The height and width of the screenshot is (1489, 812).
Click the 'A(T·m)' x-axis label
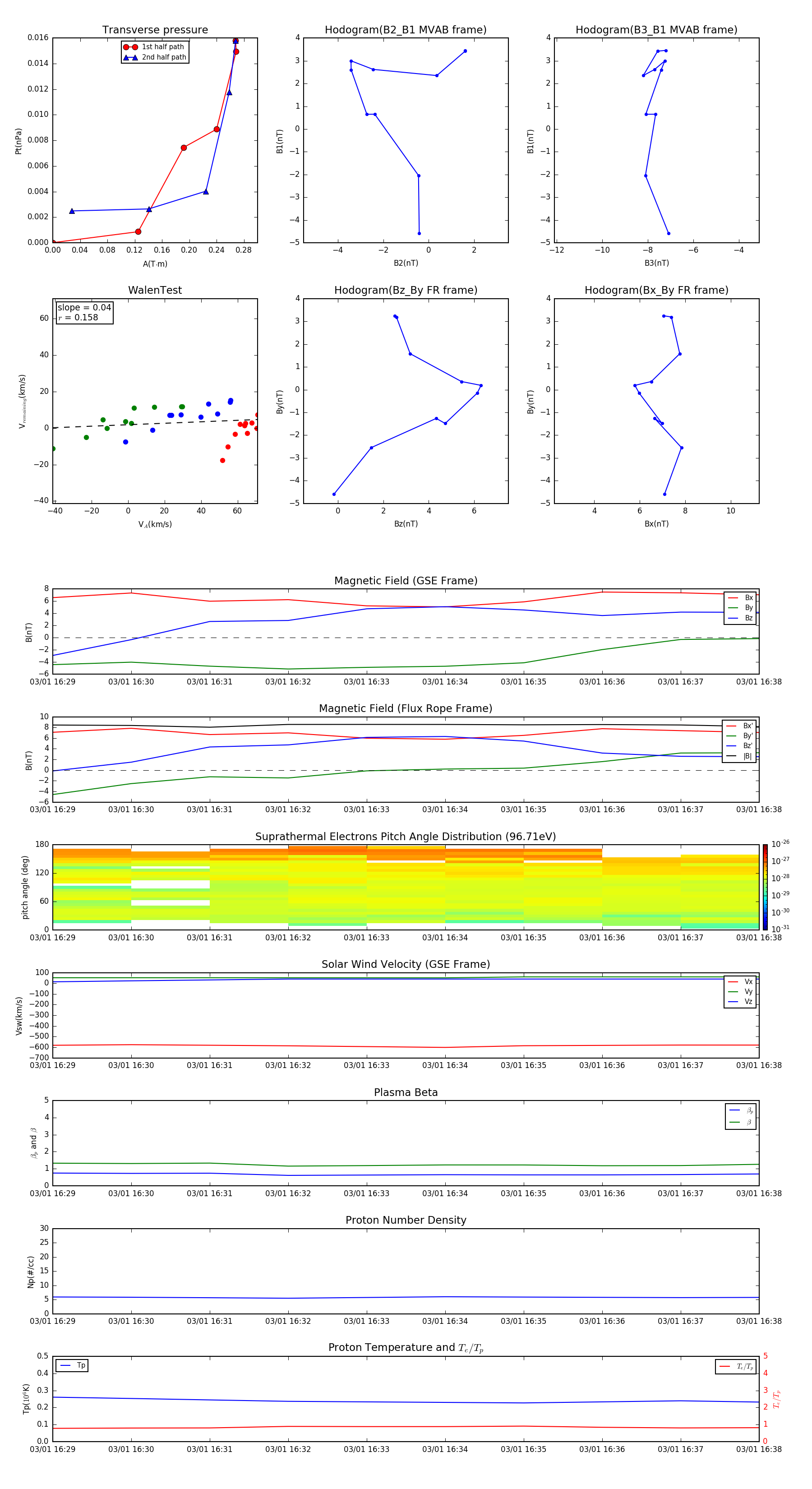coord(155,264)
